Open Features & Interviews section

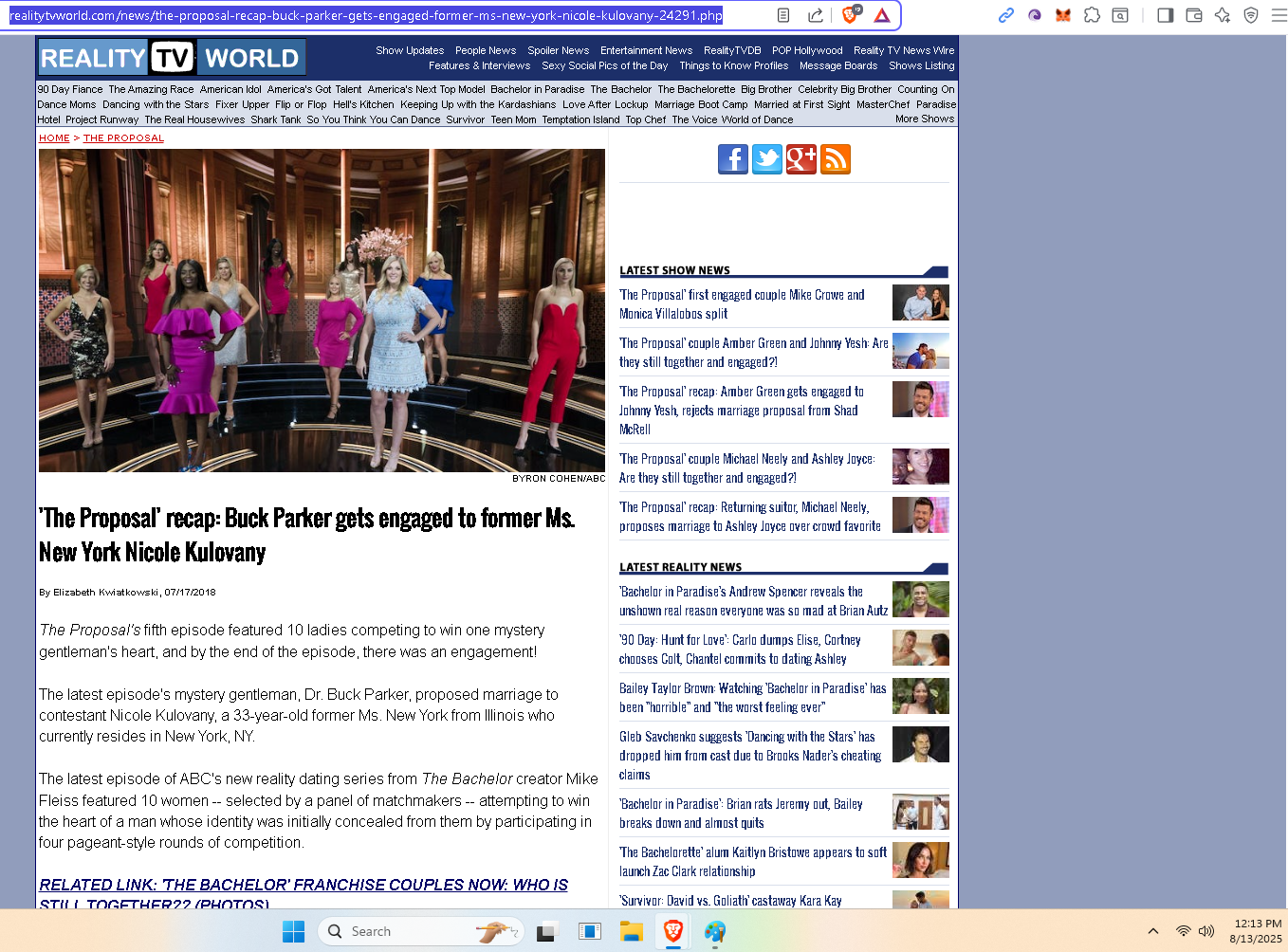(480, 65)
